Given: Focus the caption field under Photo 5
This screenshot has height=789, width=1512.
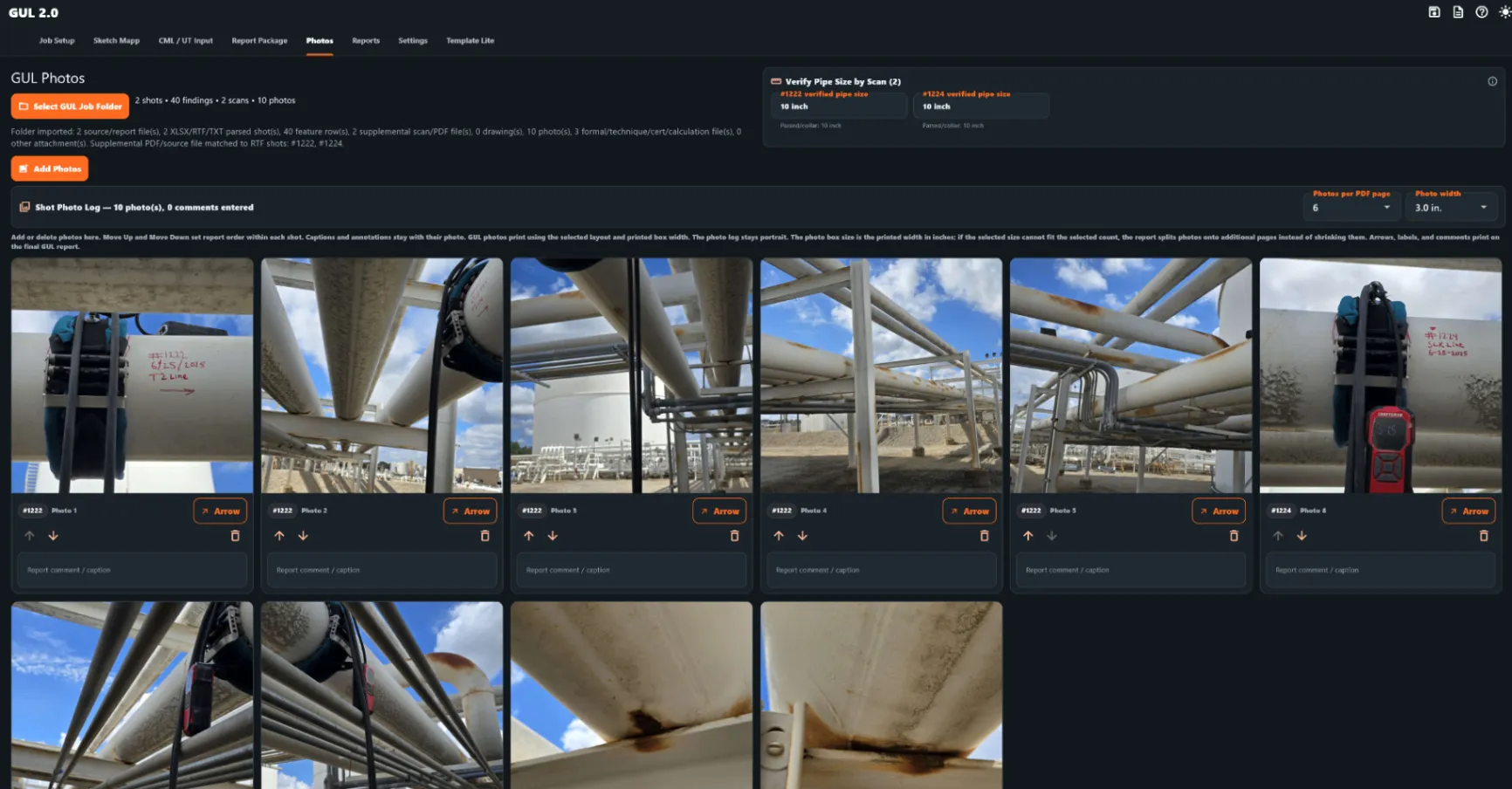Looking at the screenshot, I should pyautogui.click(x=1131, y=570).
